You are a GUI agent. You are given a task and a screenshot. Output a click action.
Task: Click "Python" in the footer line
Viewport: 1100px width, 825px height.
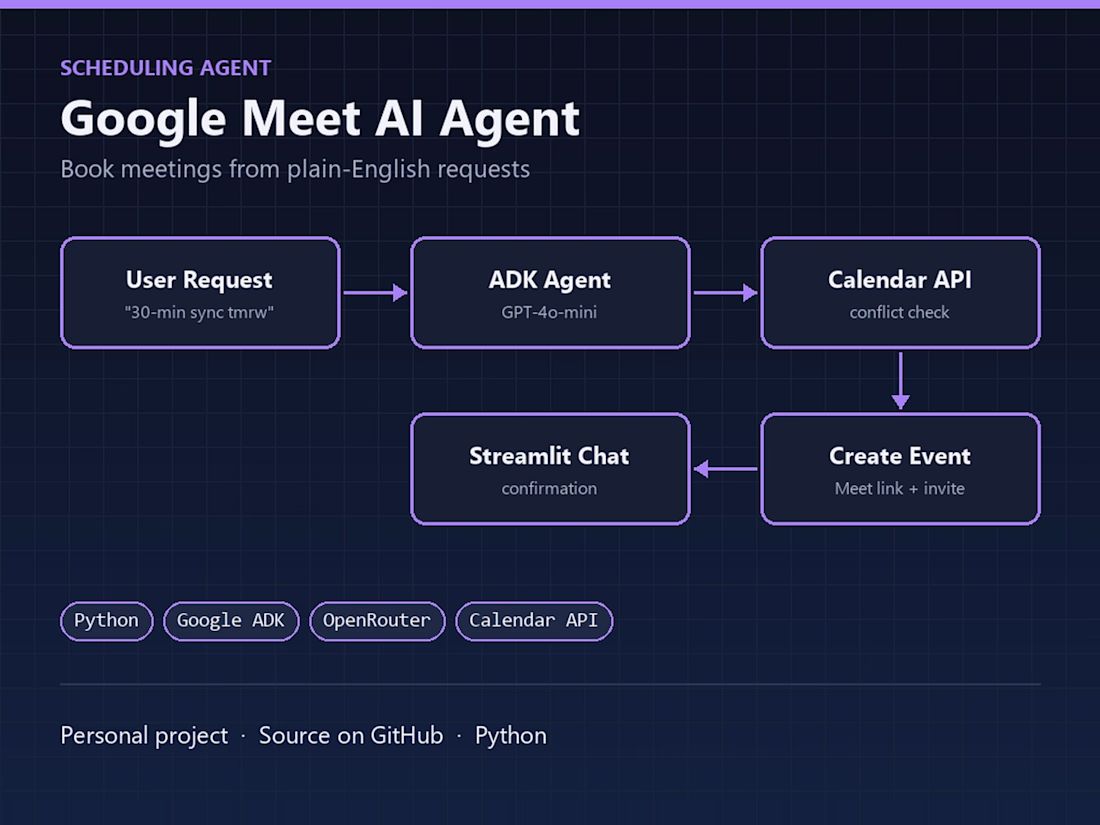[511, 736]
